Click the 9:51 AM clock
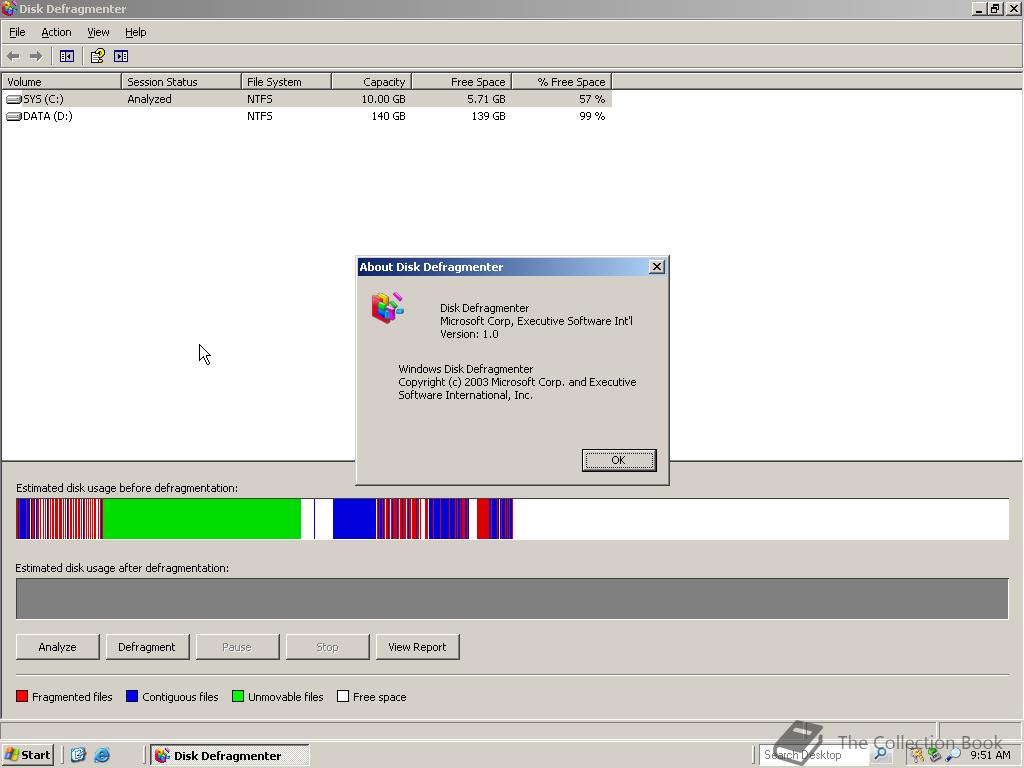The height and width of the screenshot is (768, 1024). (x=990, y=755)
